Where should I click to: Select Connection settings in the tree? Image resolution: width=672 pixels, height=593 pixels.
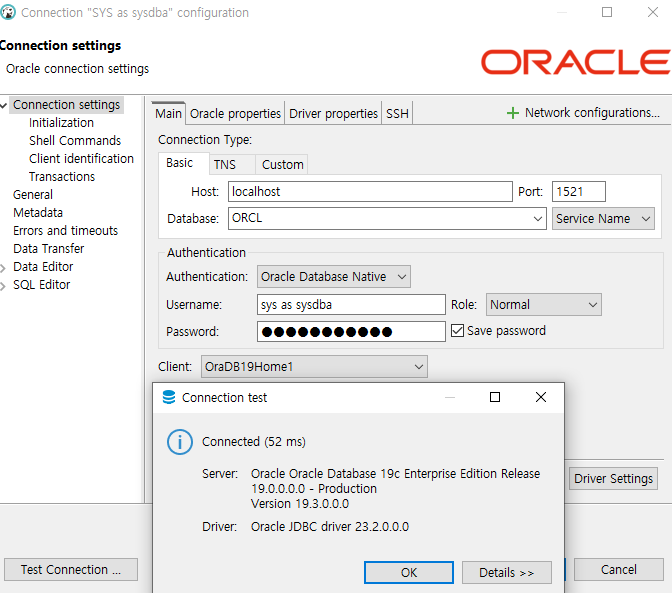(66, 105)
